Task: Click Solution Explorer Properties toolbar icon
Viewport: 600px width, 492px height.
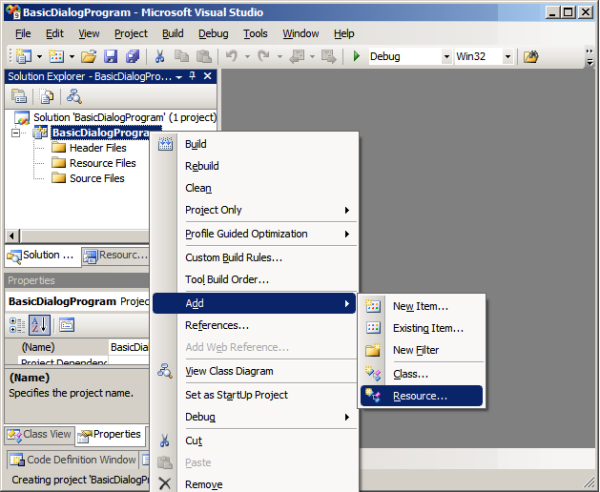Action: pos(19,96)
